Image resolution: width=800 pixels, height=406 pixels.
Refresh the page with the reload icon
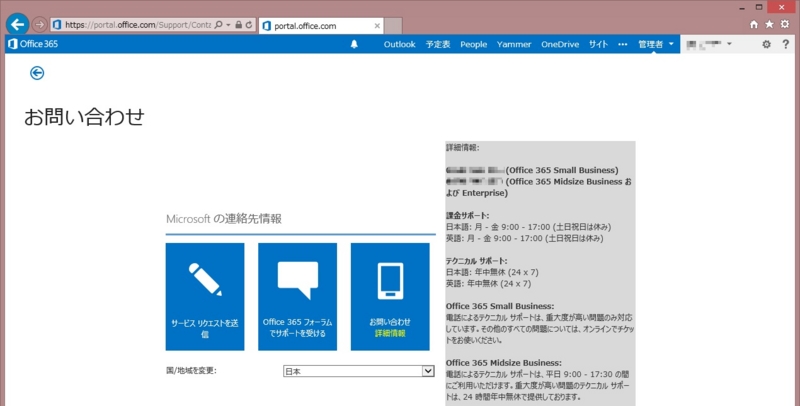pyautogui.click(x=249, y=24)
